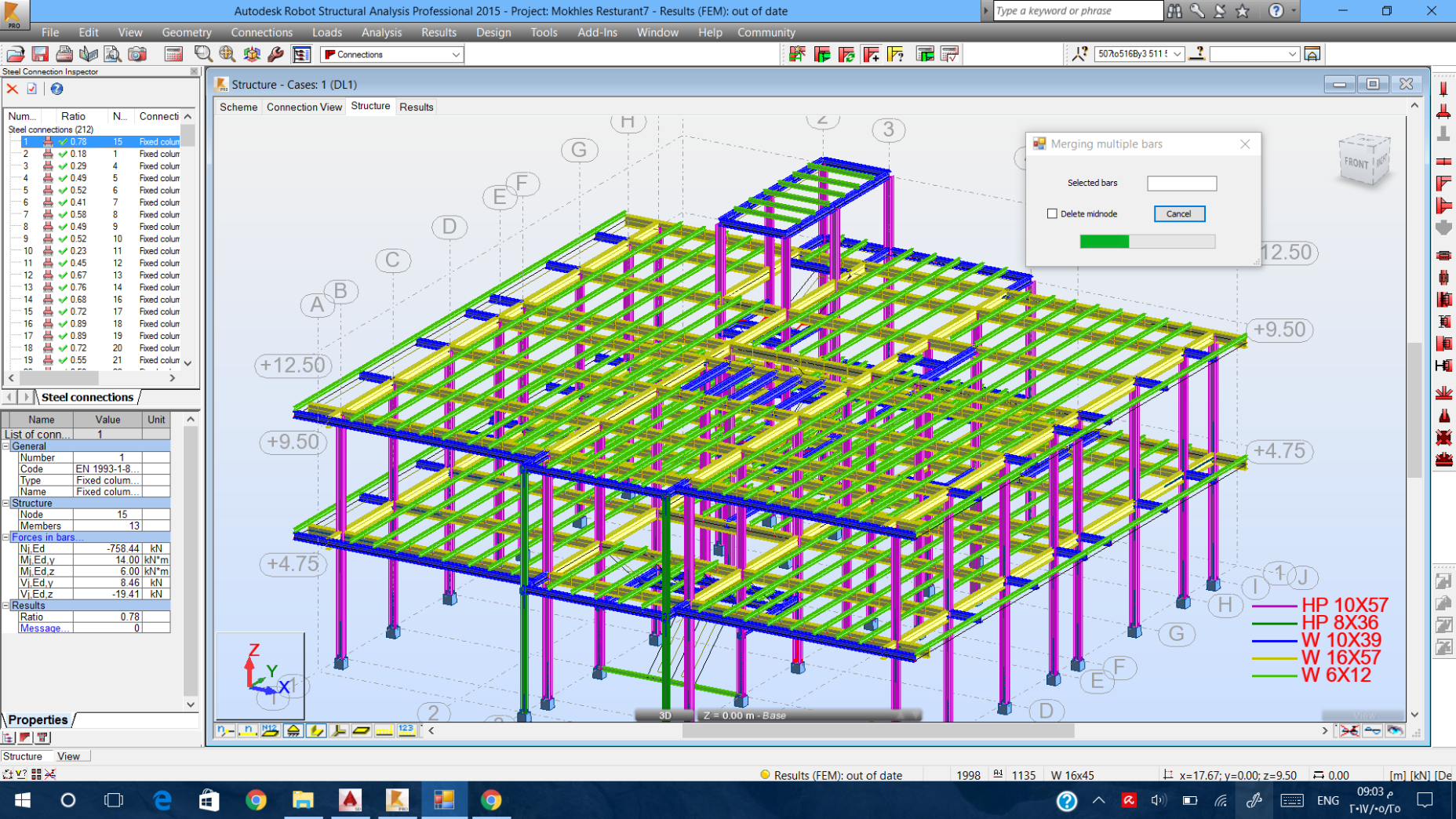Switch to the Connection View tab
The width and height of the screenshot is (1456, 819).
point(304,107)
